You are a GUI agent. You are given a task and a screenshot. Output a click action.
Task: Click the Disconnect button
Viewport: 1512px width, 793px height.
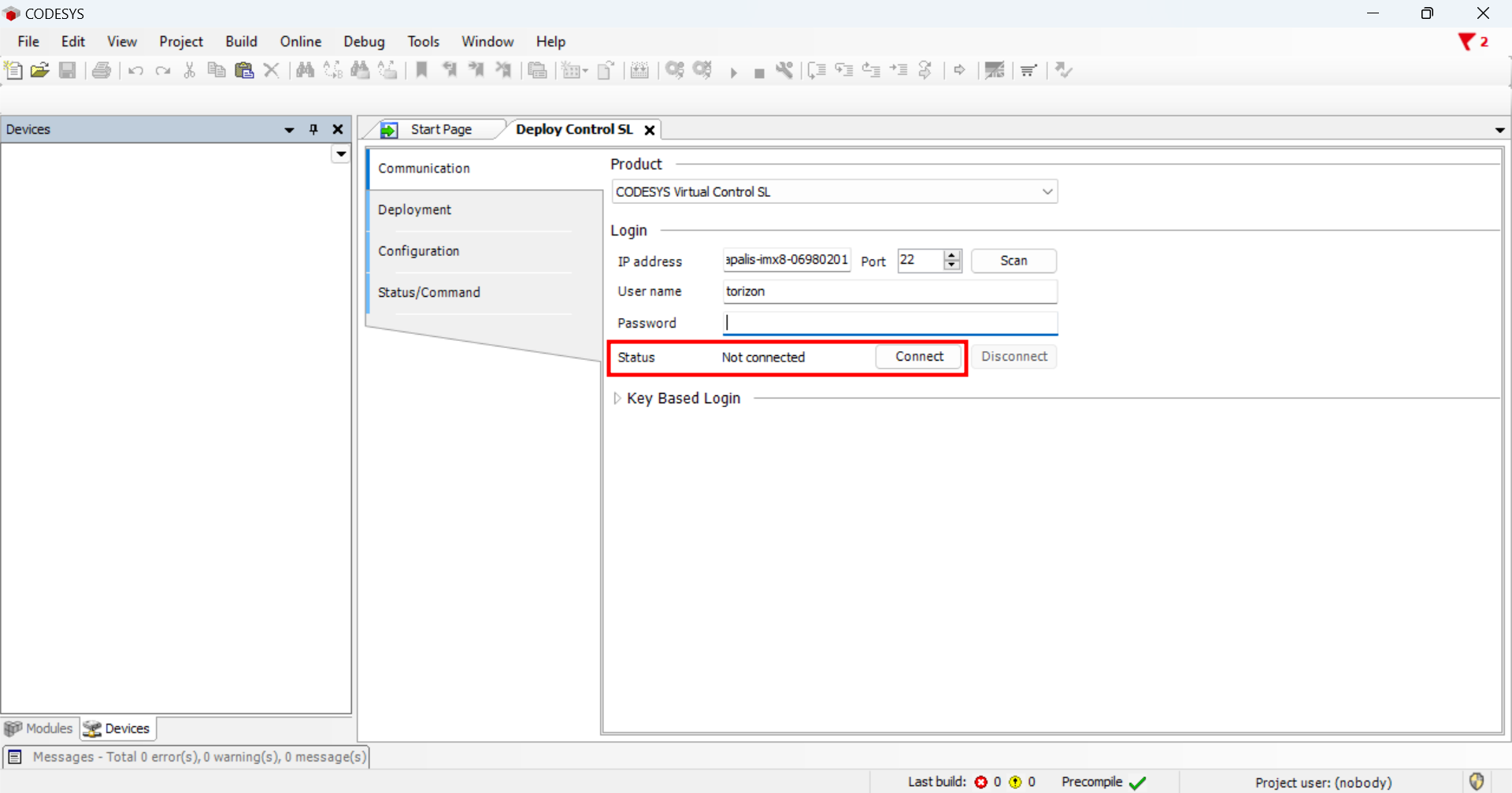[1014, 357]
